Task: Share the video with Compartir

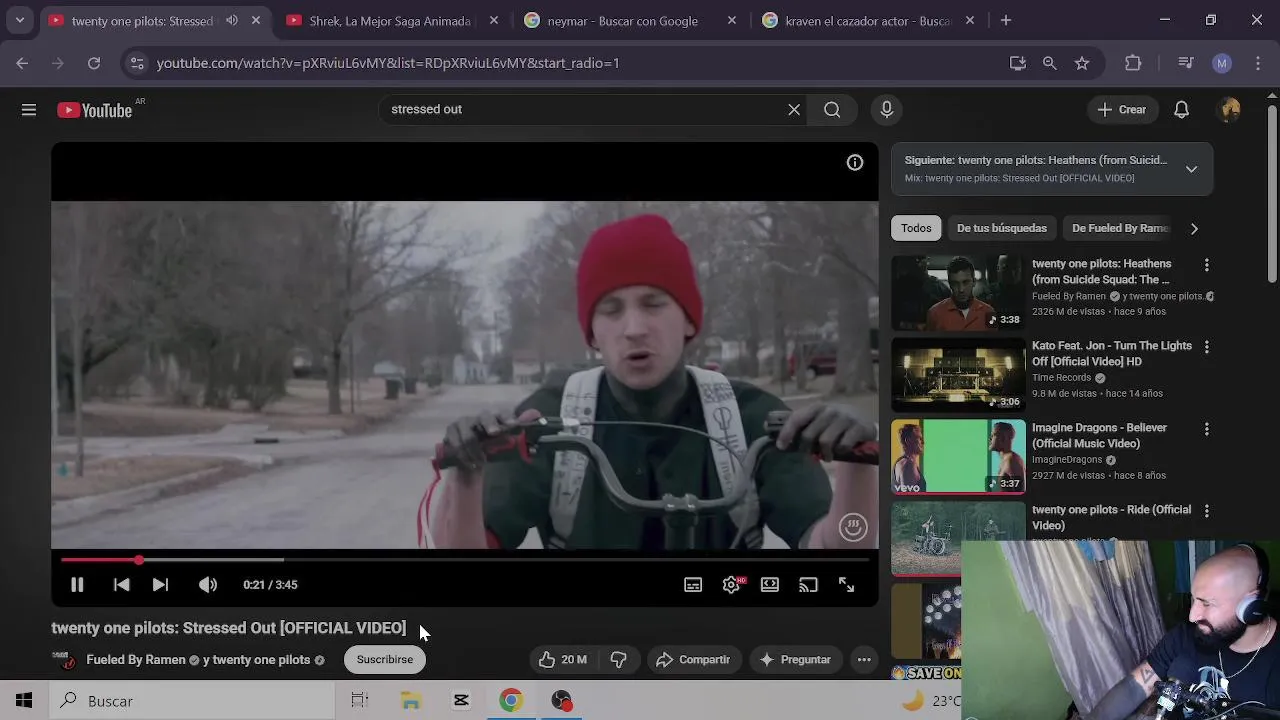Action: coord(693,660)
